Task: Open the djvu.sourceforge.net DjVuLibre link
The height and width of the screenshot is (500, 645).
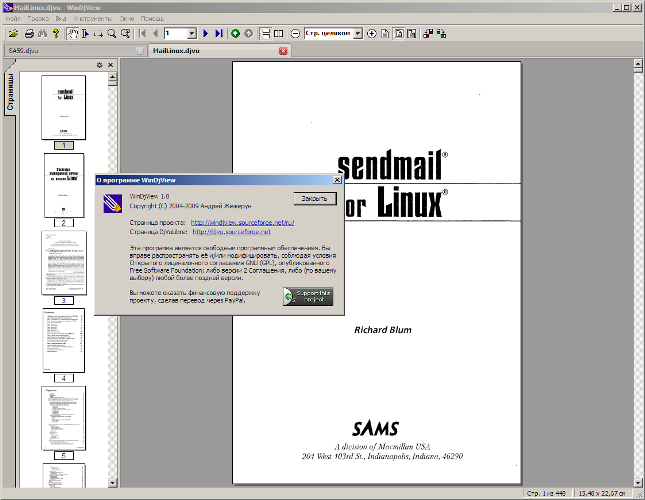Action: coord(232,232)
